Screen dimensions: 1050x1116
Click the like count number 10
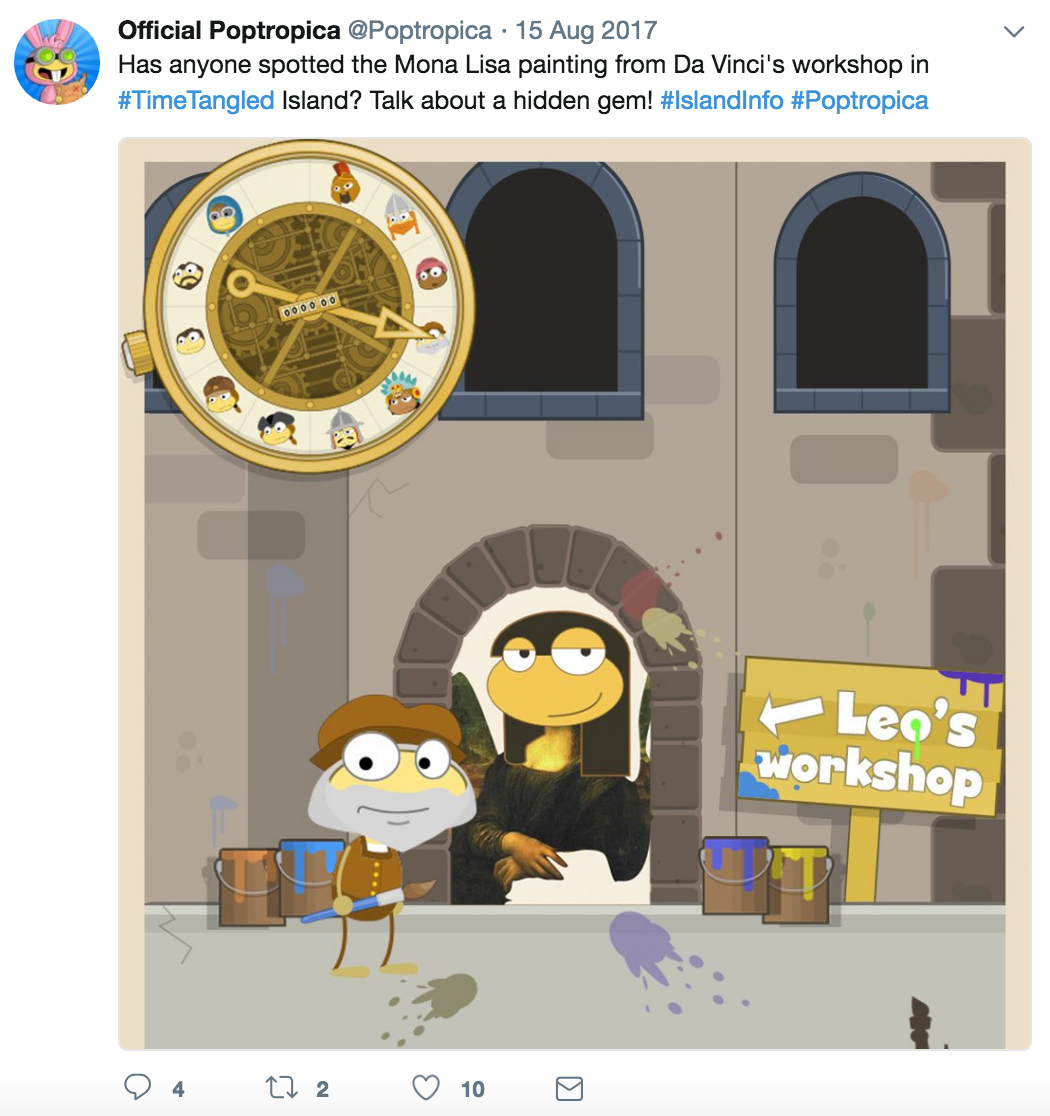point(473,1089)
